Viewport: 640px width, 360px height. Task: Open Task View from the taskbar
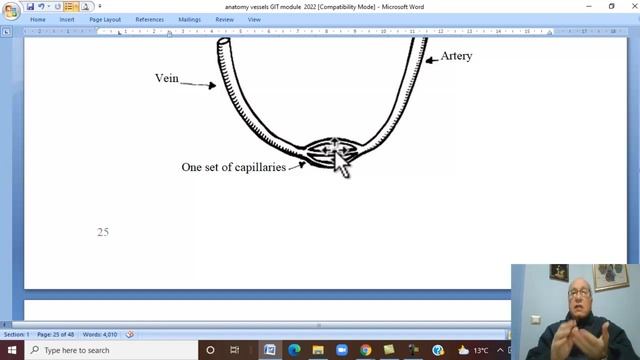235,350
